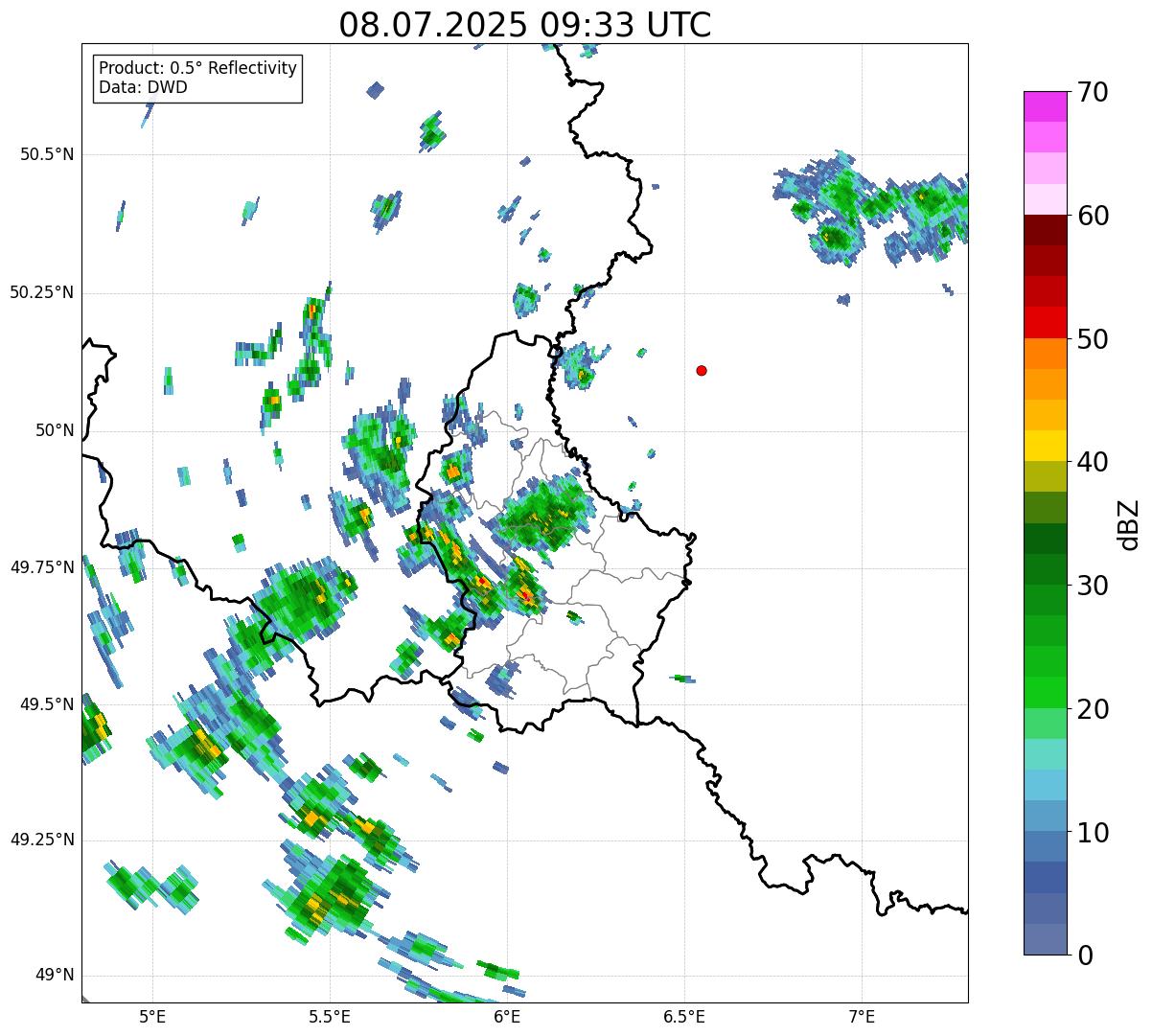Click colorbar tick value 40
Image resolution: width=1152 pixels, height=1036 pixels.
pyautogui.click(x=1093, y=462)
